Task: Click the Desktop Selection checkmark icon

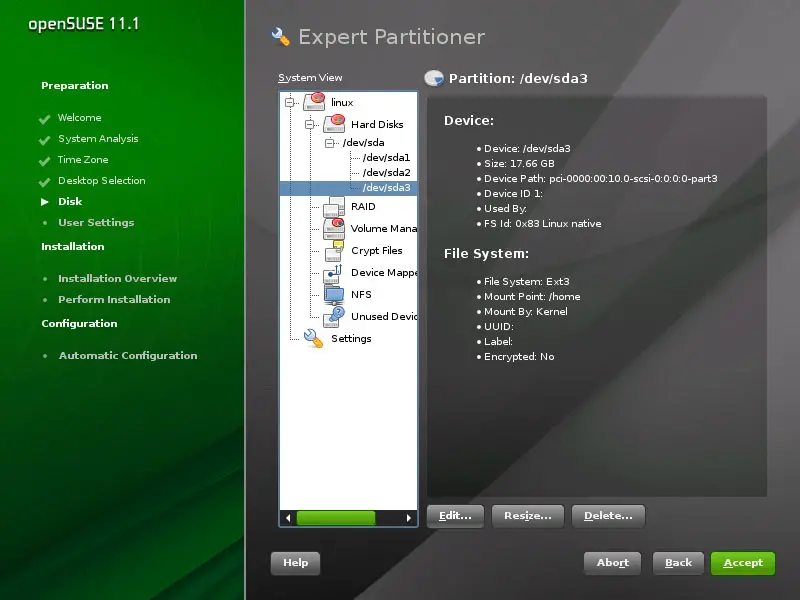Action: coord(44,182)
